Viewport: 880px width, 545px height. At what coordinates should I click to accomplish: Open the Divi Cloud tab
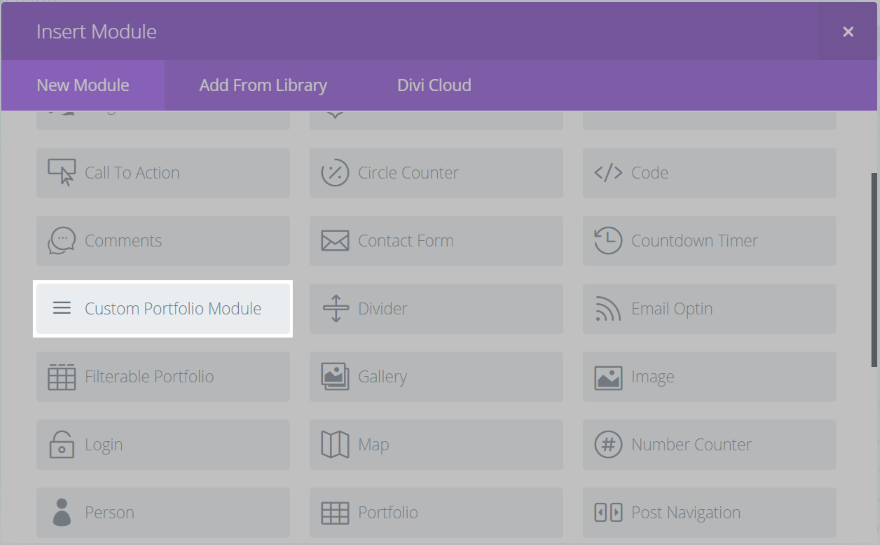pos(434,85)
